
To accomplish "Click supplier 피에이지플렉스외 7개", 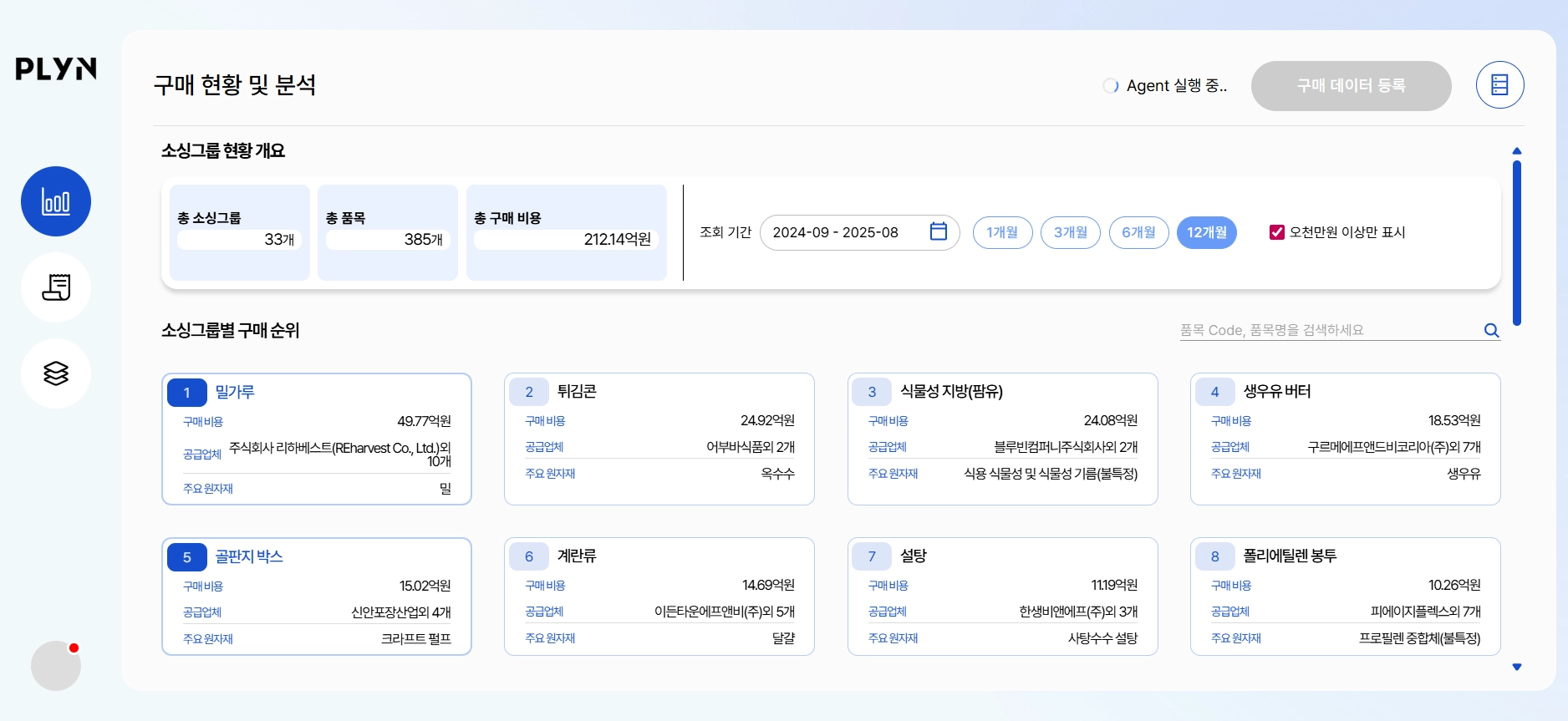I will point(1426,612).
